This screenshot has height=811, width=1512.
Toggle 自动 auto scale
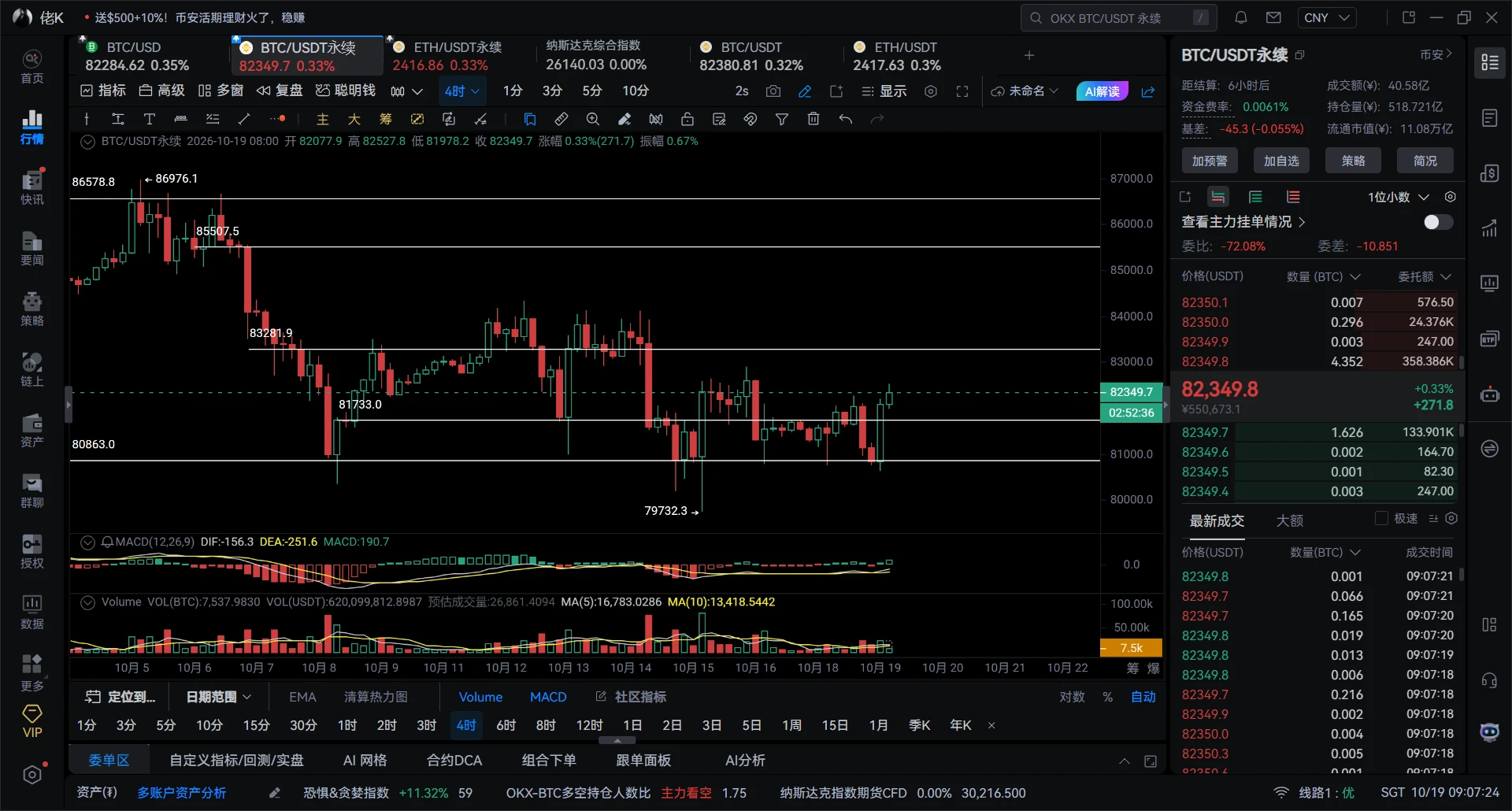click(1143, 697)
